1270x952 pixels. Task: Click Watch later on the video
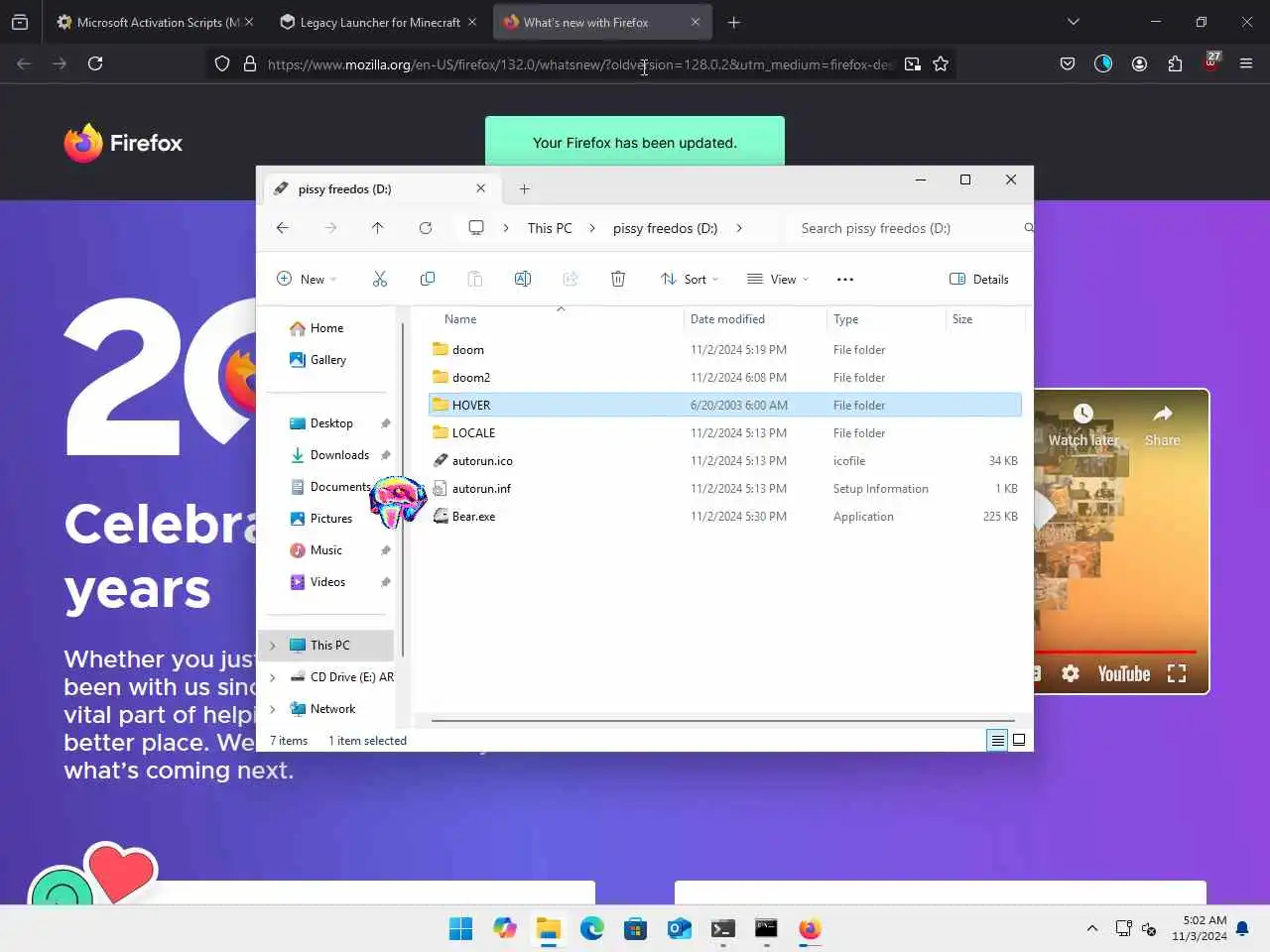pyautogui.click(x=1083, y=426)
